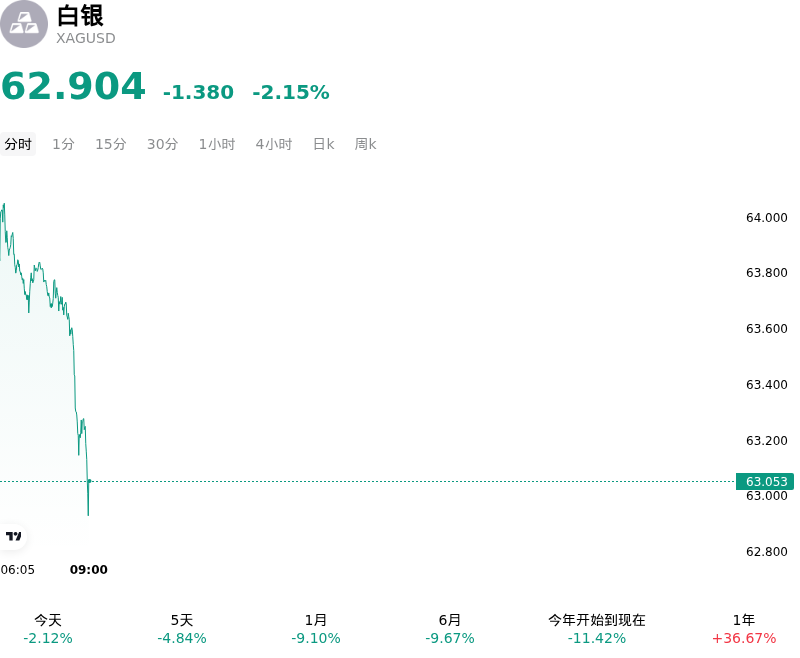Screen dimensions: 800x658
Task: Select the 今天 performance range
Action: click(x=48, y=629)
